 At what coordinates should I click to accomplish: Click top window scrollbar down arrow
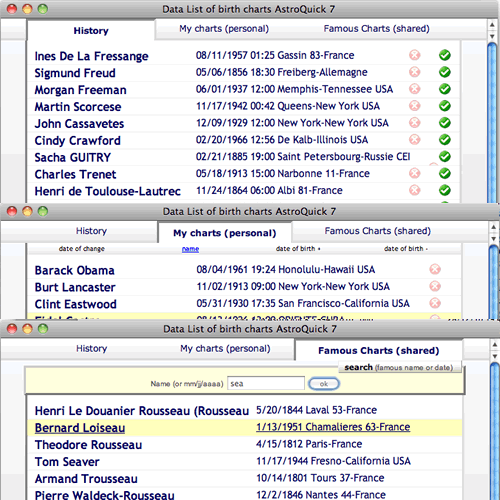(x=492, y=36)
